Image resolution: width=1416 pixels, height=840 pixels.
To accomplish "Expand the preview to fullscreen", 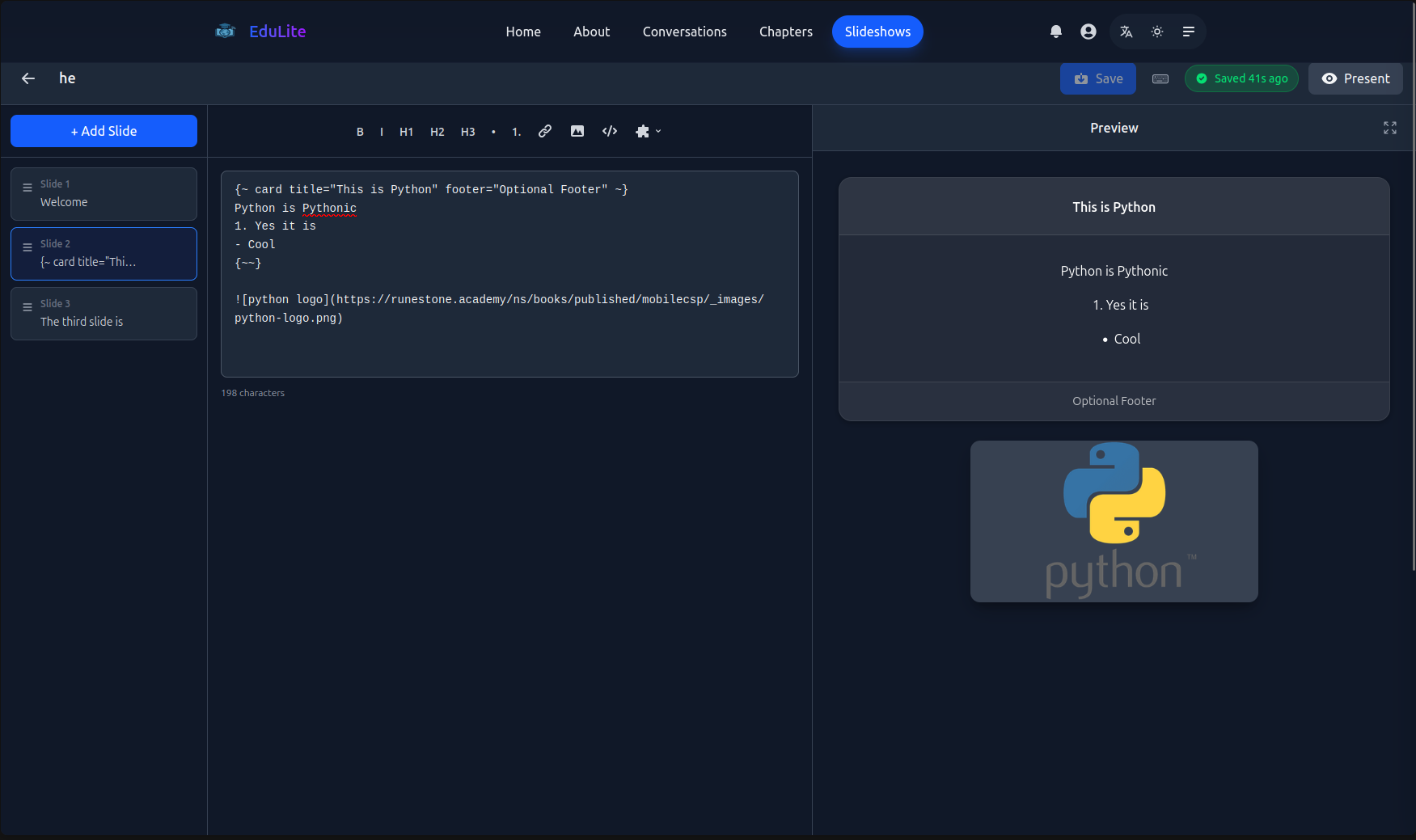I will (x=1390, y=128).
